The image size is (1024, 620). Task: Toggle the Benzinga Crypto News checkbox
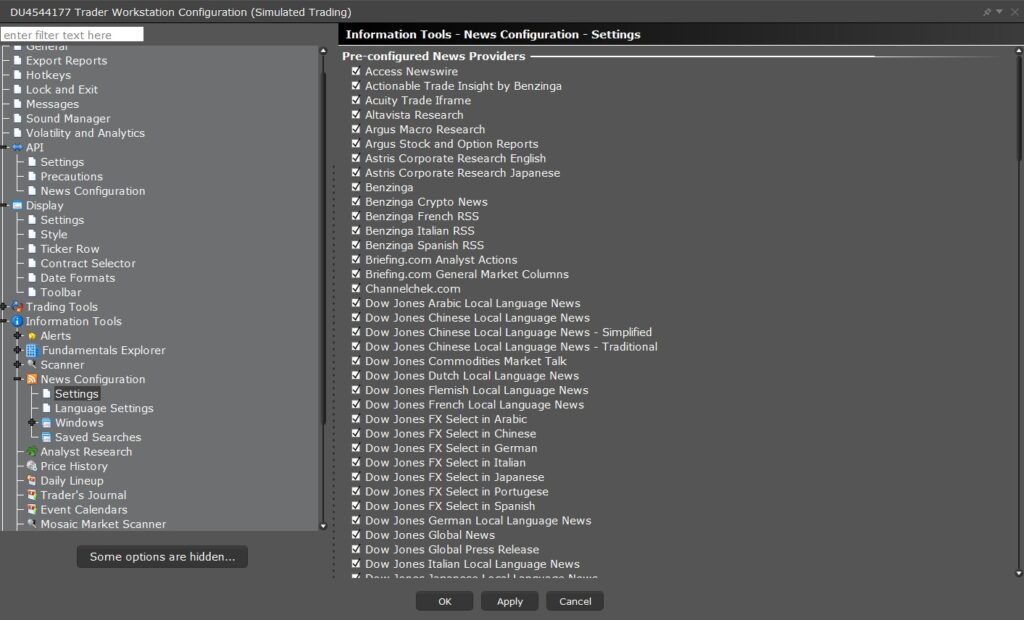coord(356,201)
